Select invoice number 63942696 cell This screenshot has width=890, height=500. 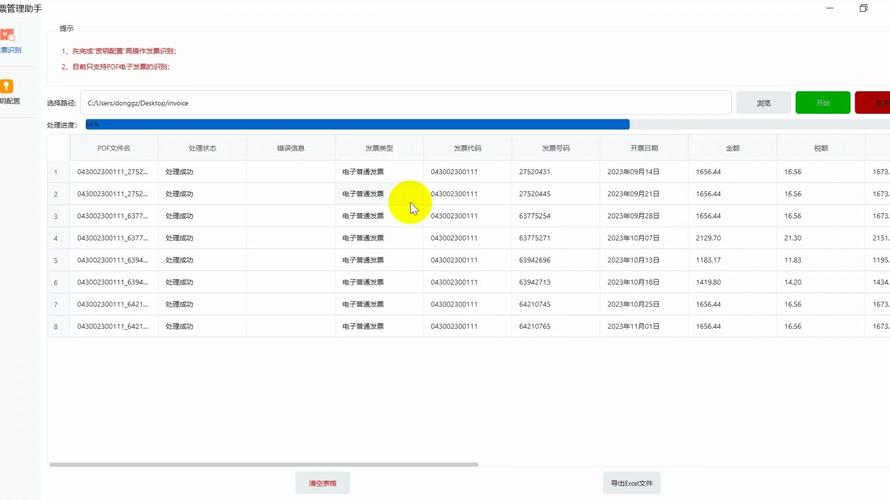pos(556,260)
